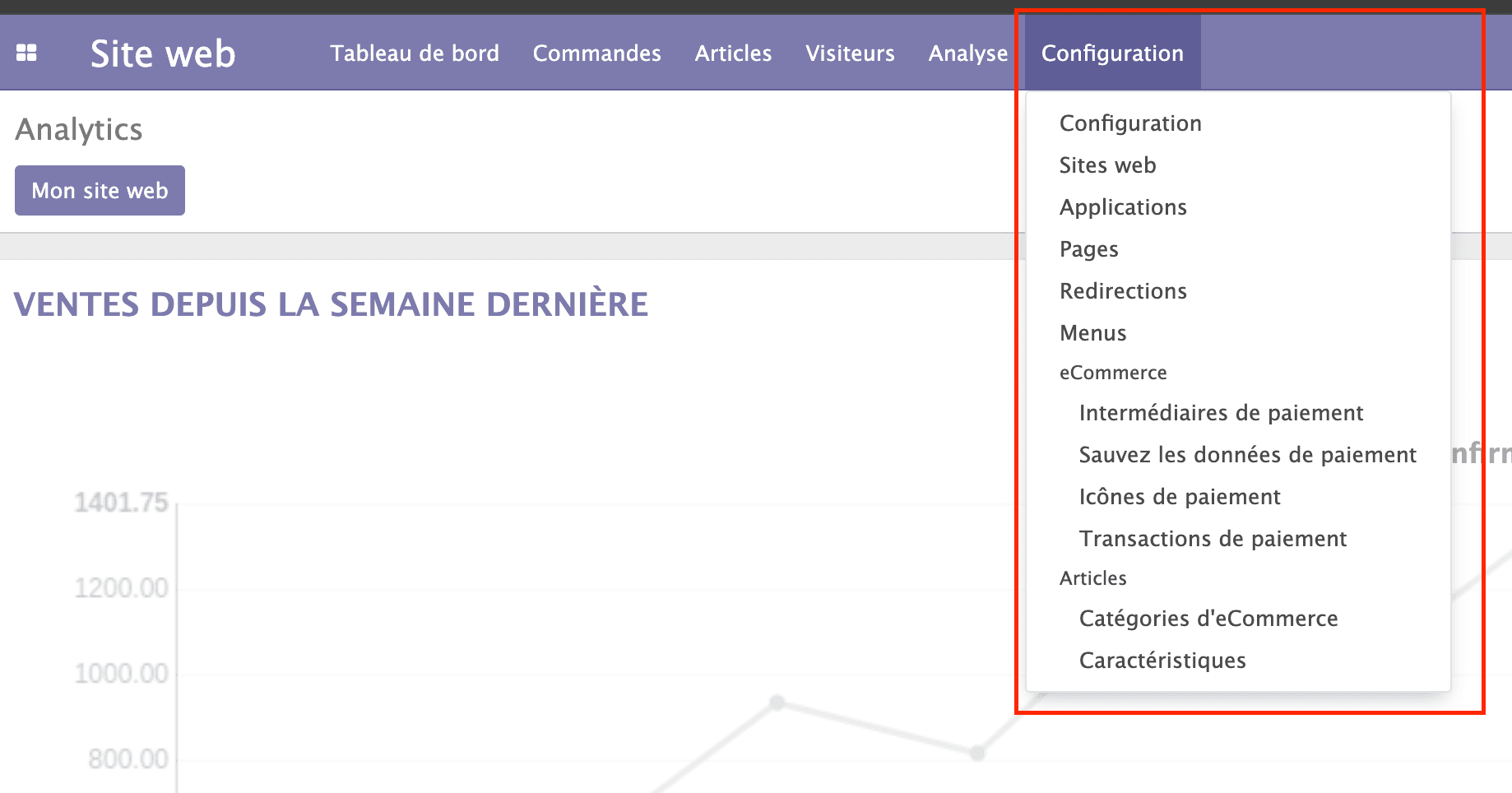Click the Mon site web button
1512x793 pixels.
pos(99,190)
